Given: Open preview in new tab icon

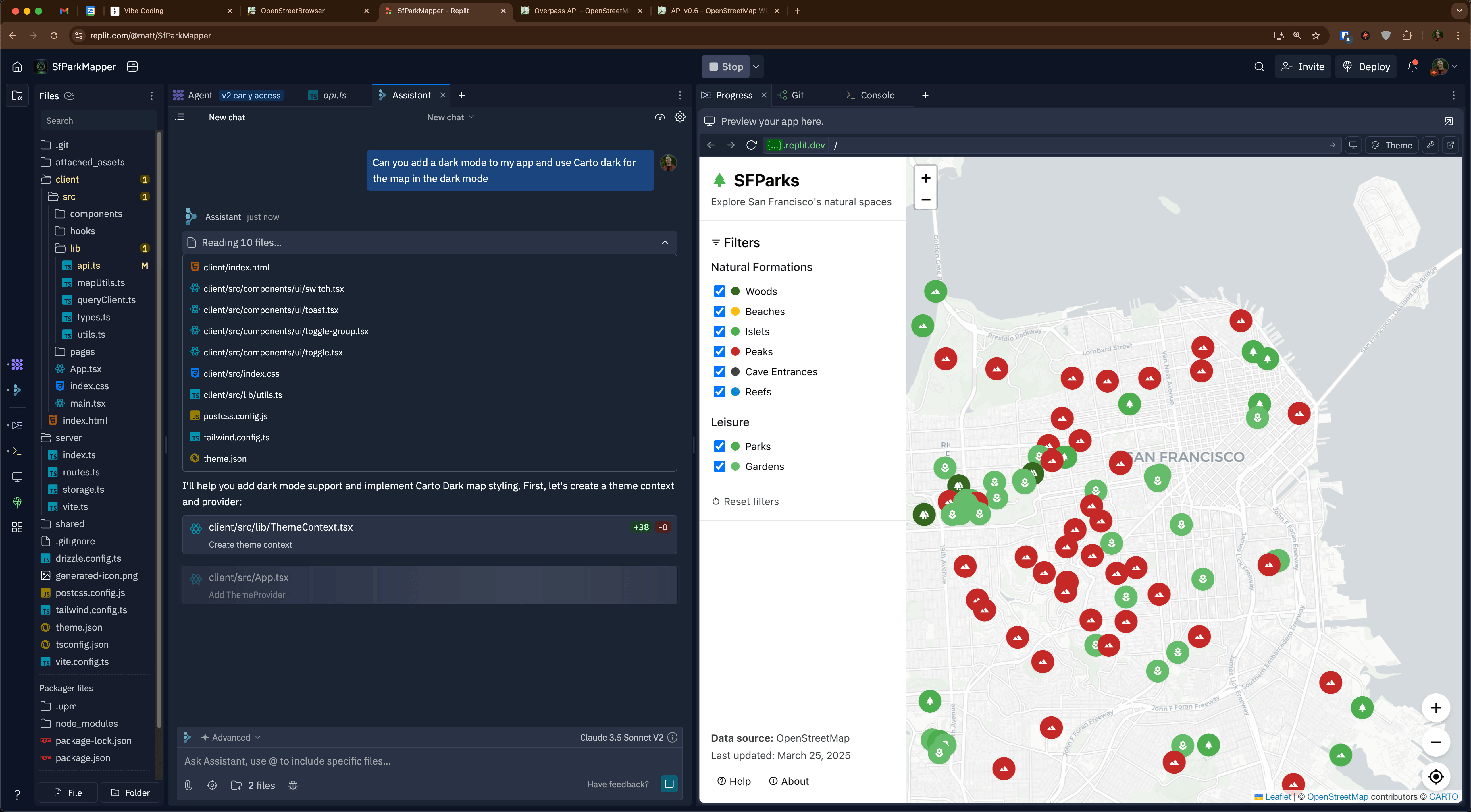Looking at the screenshot, I should pos(1450,145).
